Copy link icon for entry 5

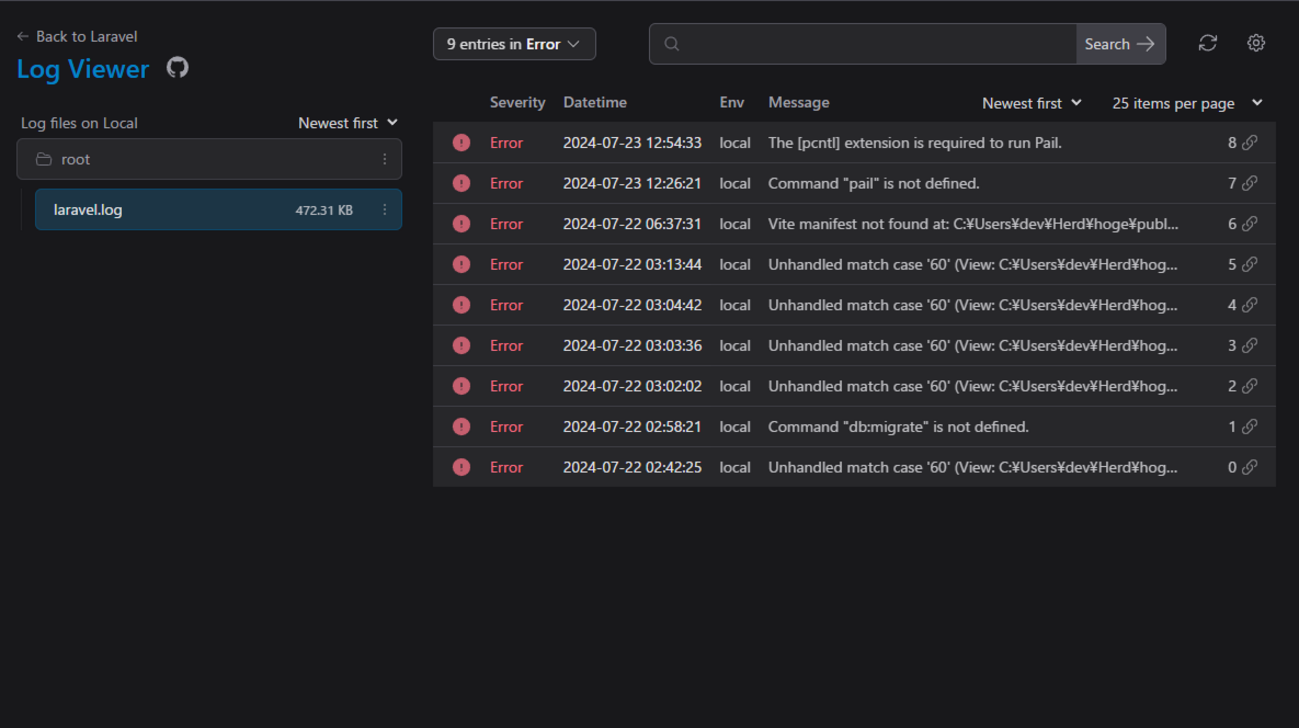click(1250, 264)
